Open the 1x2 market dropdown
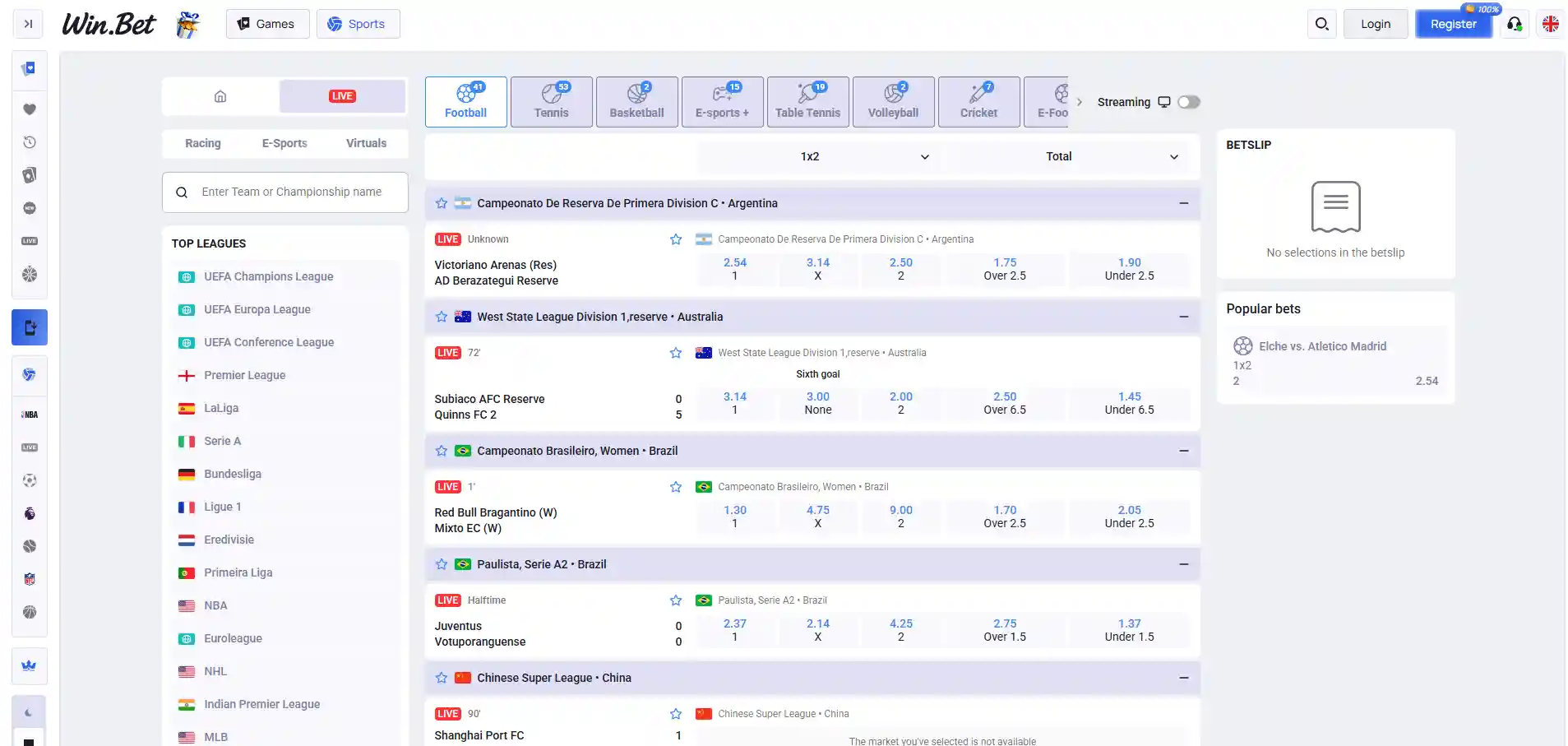The image size is (1568, 746). [820, 156]
